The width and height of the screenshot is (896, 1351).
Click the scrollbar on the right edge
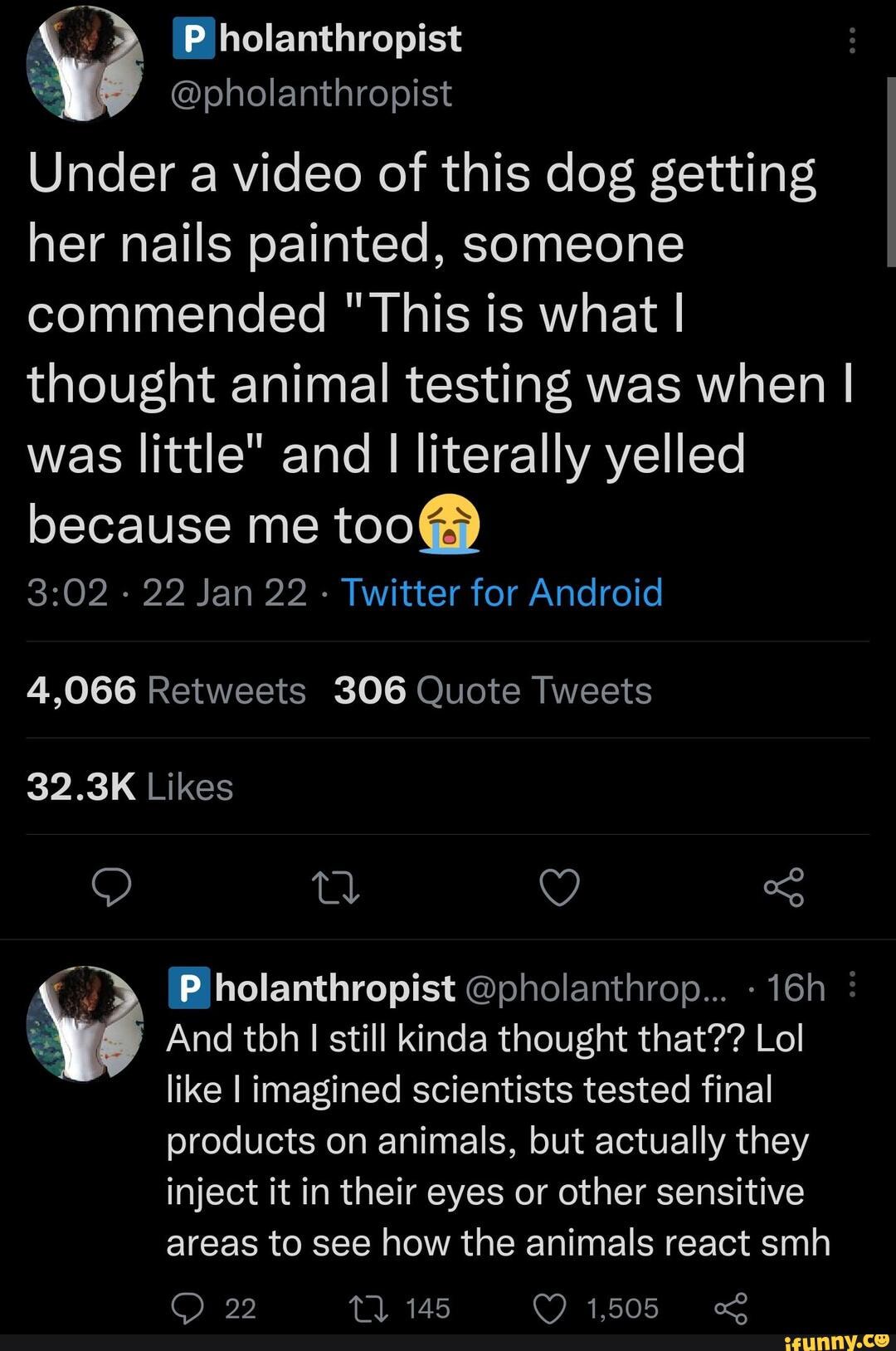(x=890, y=172)
